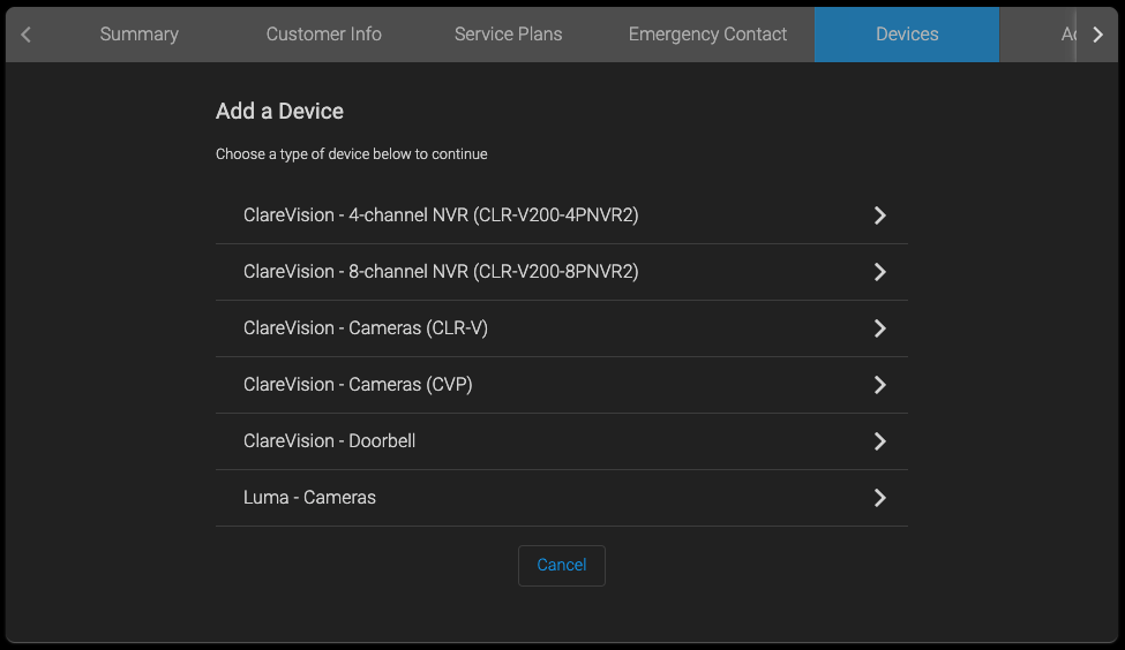The width and height of the screenshot is (1125, 650).
Task: Open the Customer Info tab
Action: 323,33
